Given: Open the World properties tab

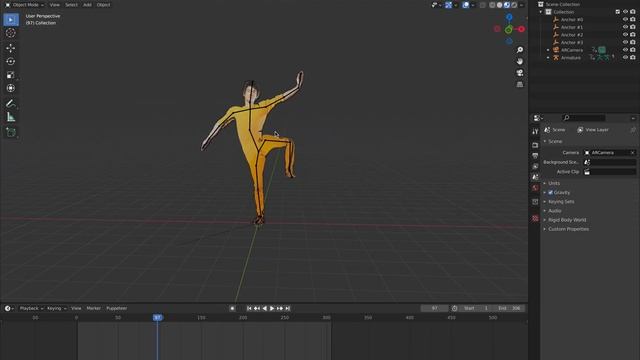Looking at the screenshot, I should click(x=535, y=188).
